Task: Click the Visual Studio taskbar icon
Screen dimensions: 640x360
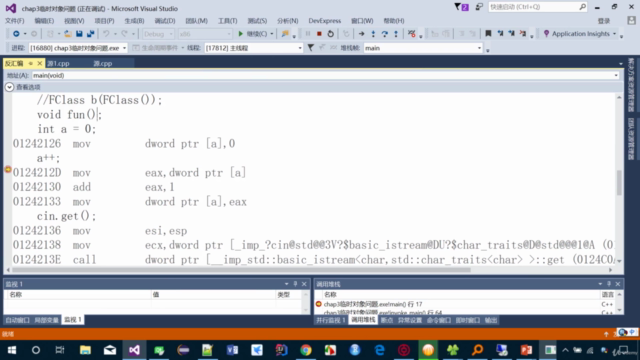Action: point(134,350)
